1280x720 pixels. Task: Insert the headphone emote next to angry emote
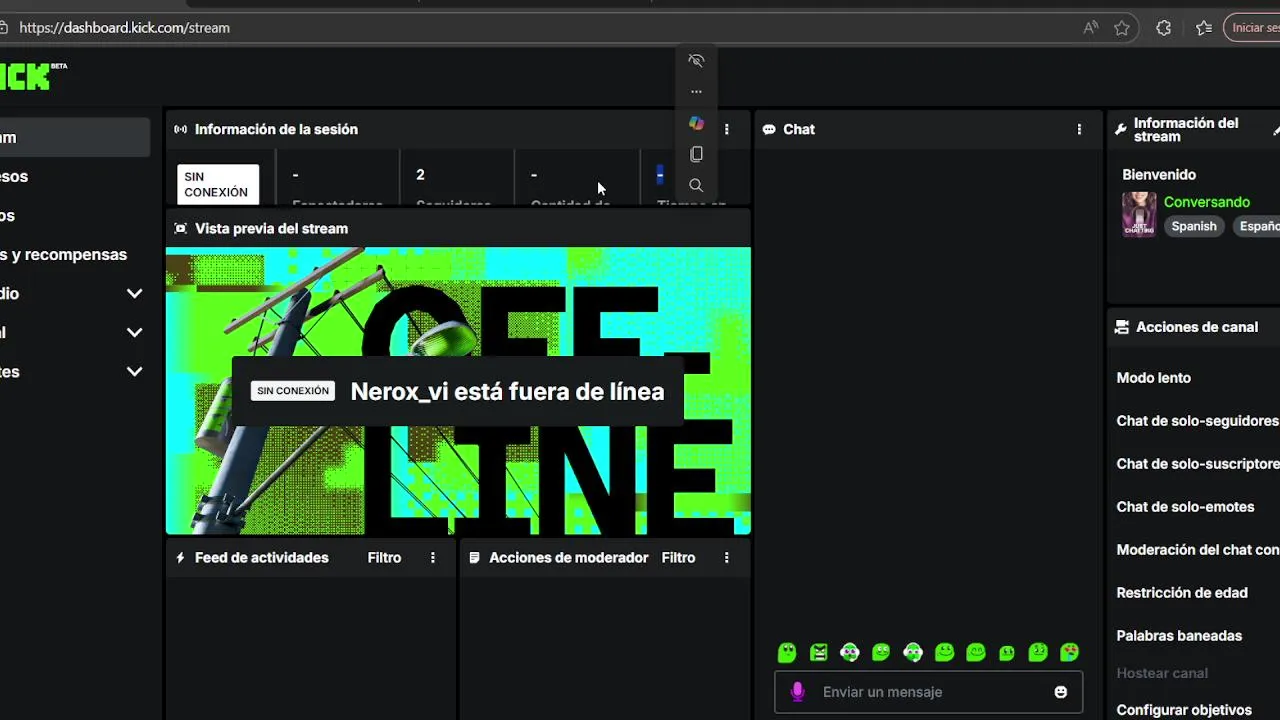(850, 653)
